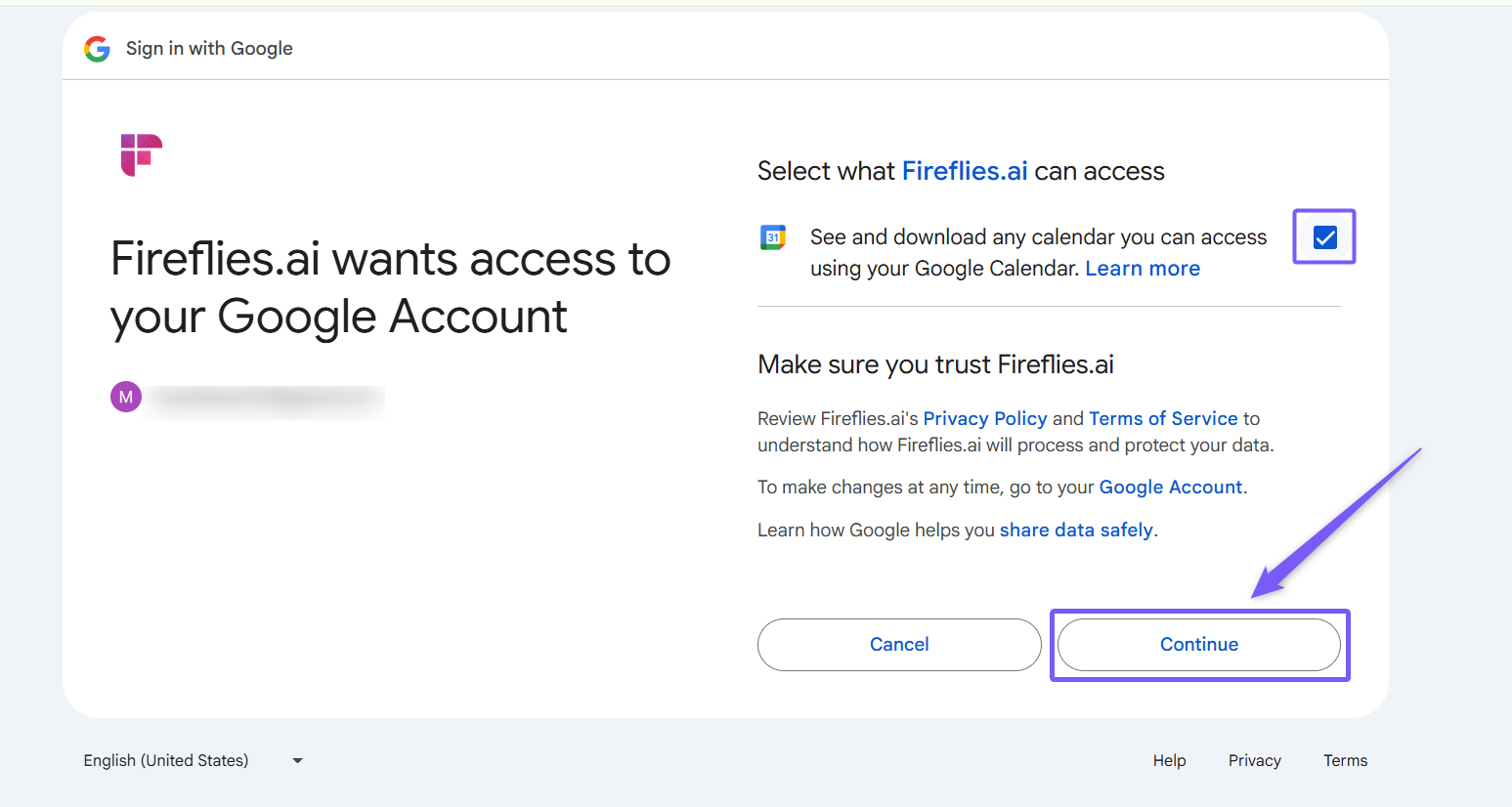Open the language dropdown arrow

pos(298,761)
